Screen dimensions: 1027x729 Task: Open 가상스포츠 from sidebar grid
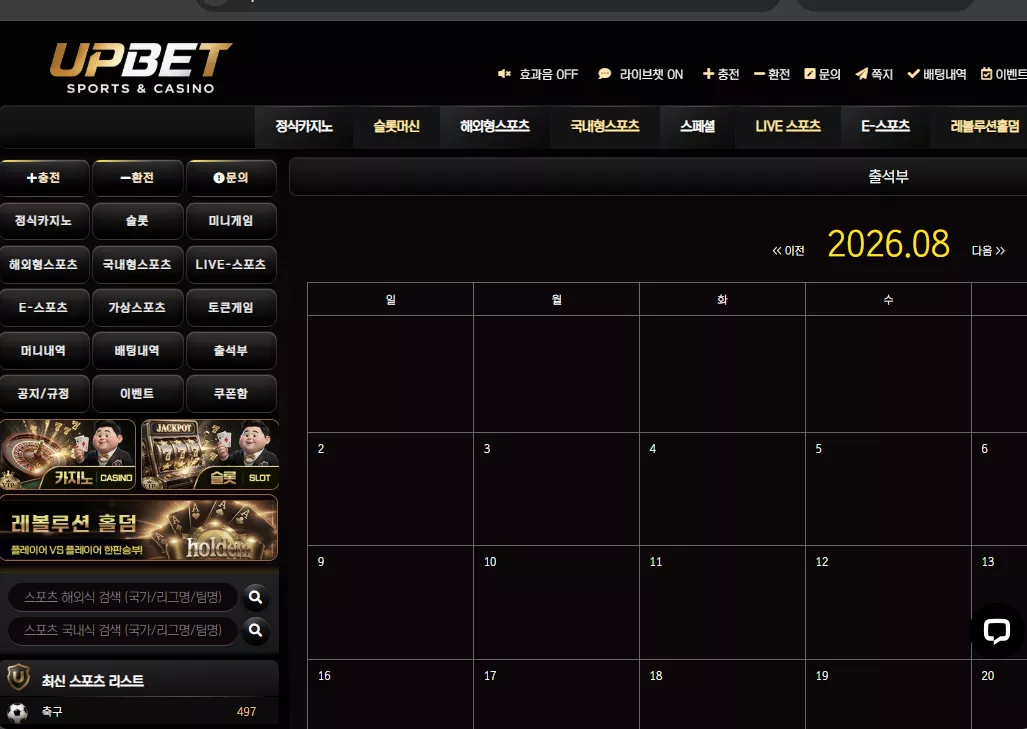pyautogui.click(x=138, y=308)
